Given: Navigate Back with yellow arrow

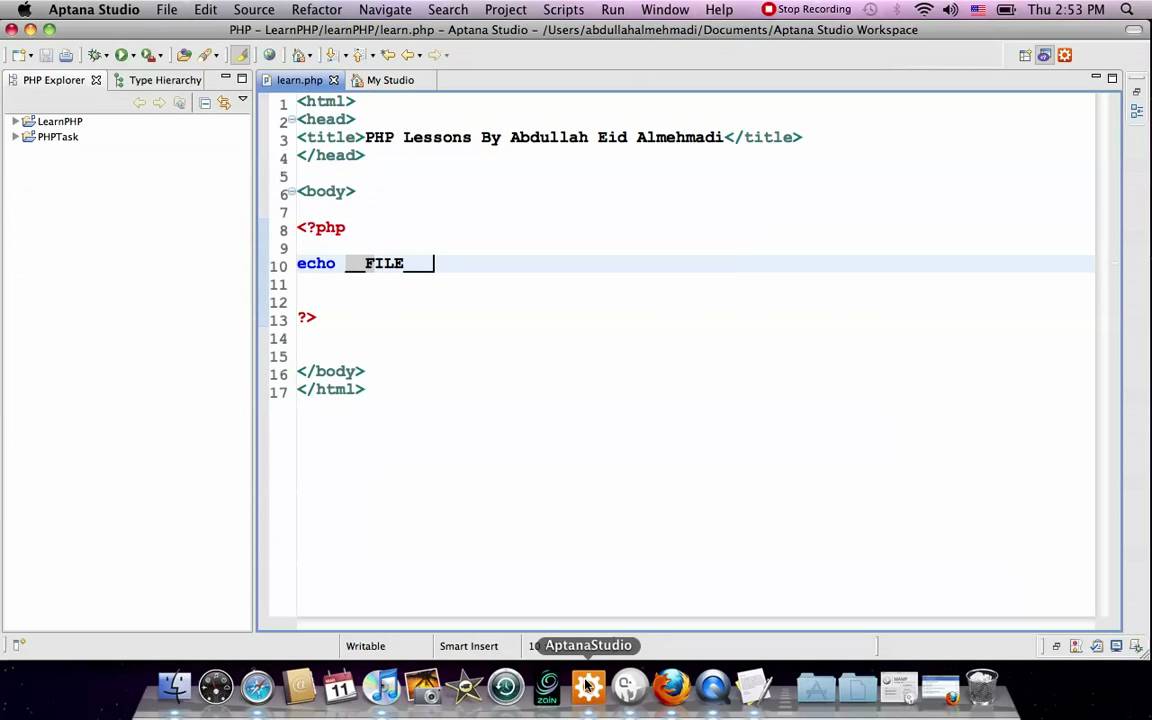Looking at the screenshot, I should click(x=407, y=55).
